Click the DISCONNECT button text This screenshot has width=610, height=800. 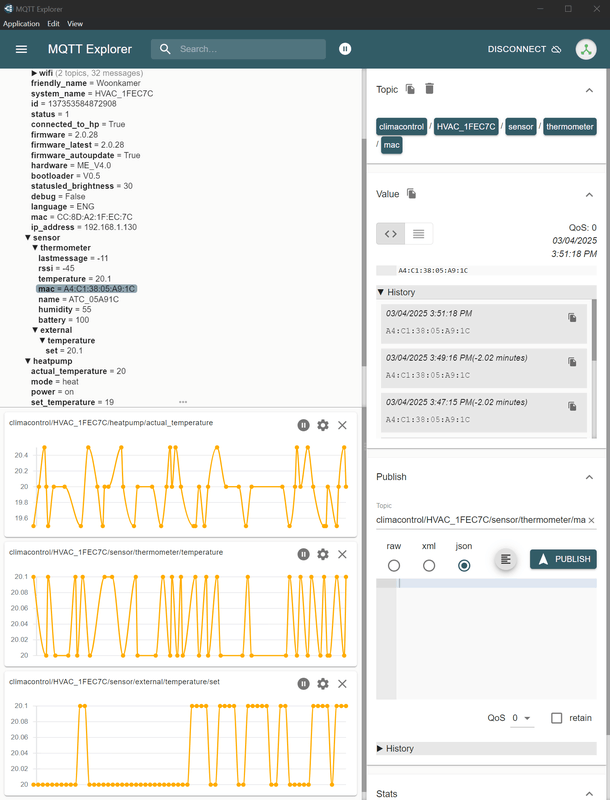coord(517,49)
